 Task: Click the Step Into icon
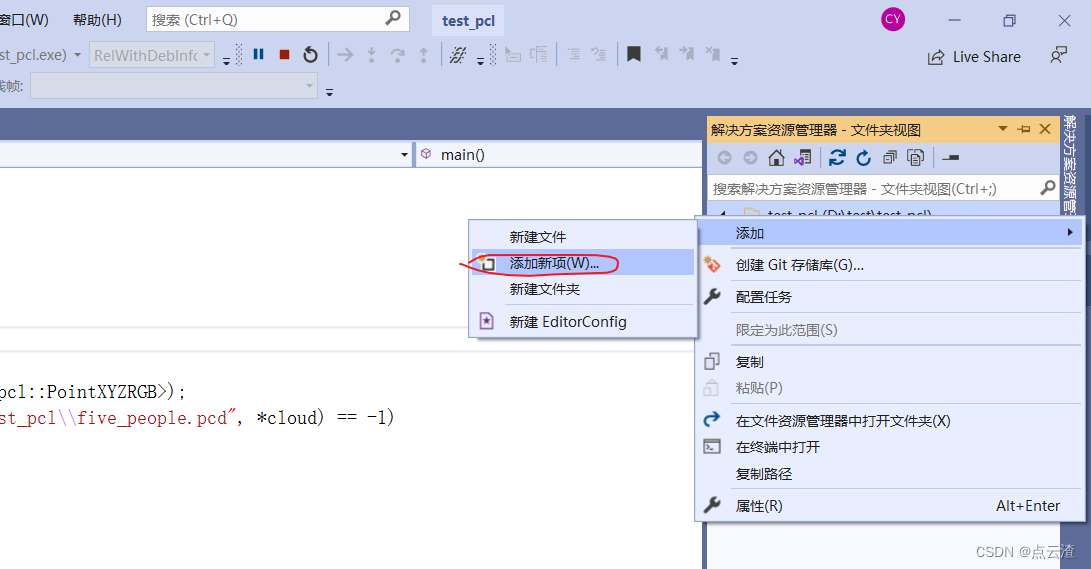(372, 55)
